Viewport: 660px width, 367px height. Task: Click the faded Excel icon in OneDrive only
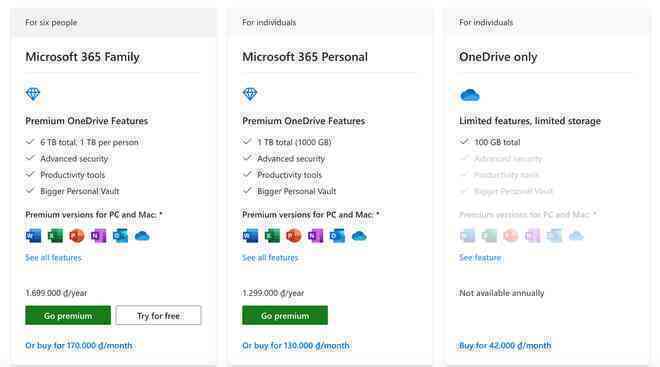489,236
